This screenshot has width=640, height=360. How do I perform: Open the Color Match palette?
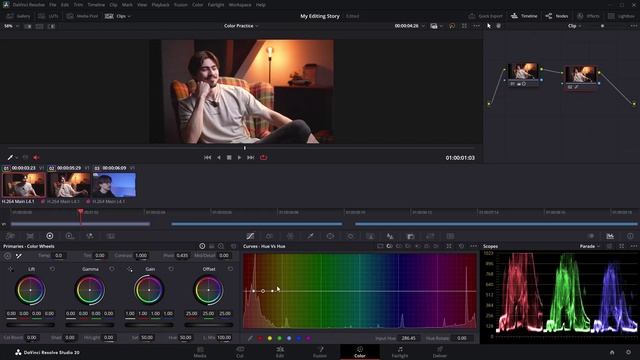point(30,236)
